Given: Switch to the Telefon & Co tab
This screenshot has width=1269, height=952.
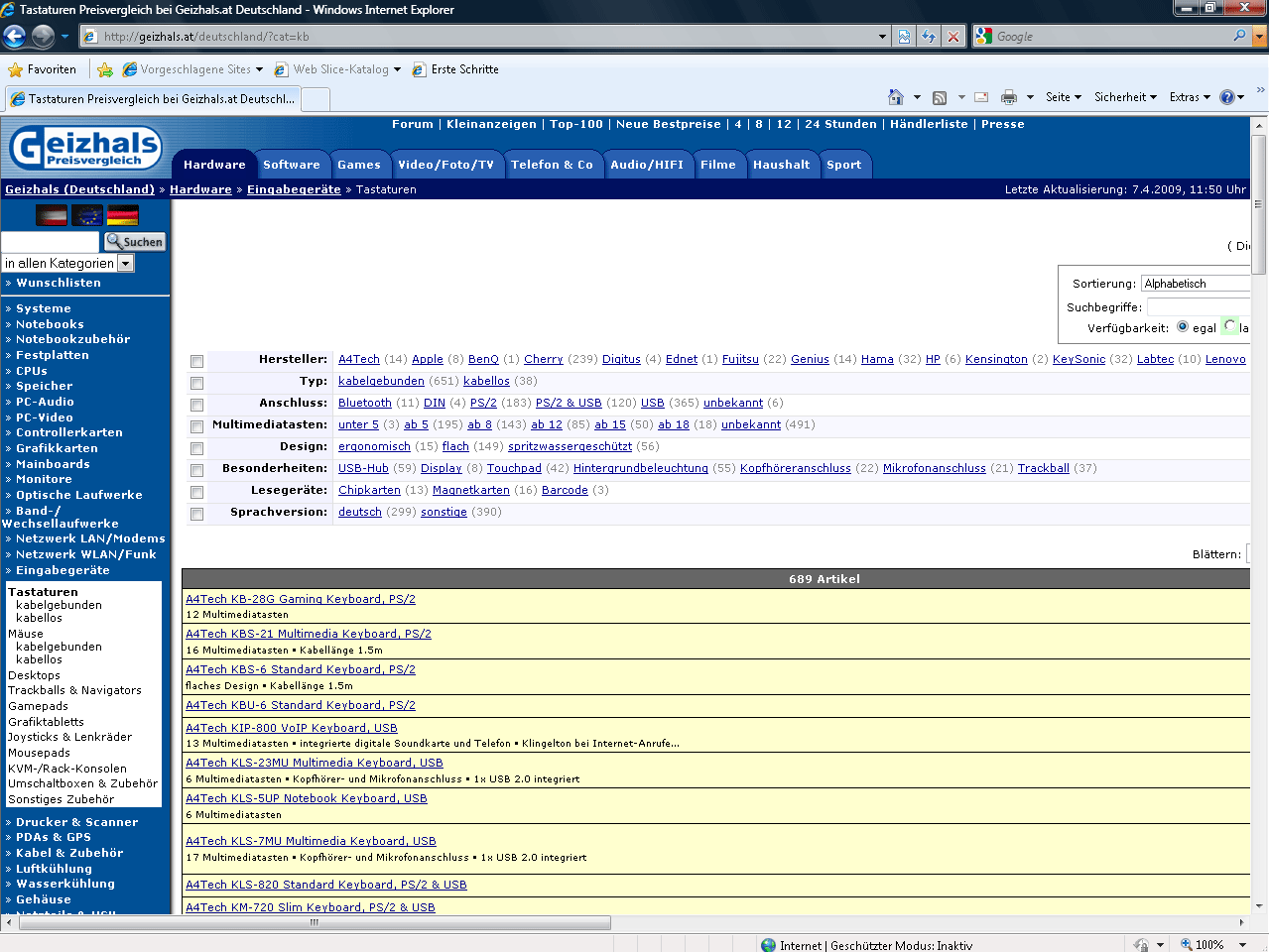Looking at the screenshot, I should [552, 165].
